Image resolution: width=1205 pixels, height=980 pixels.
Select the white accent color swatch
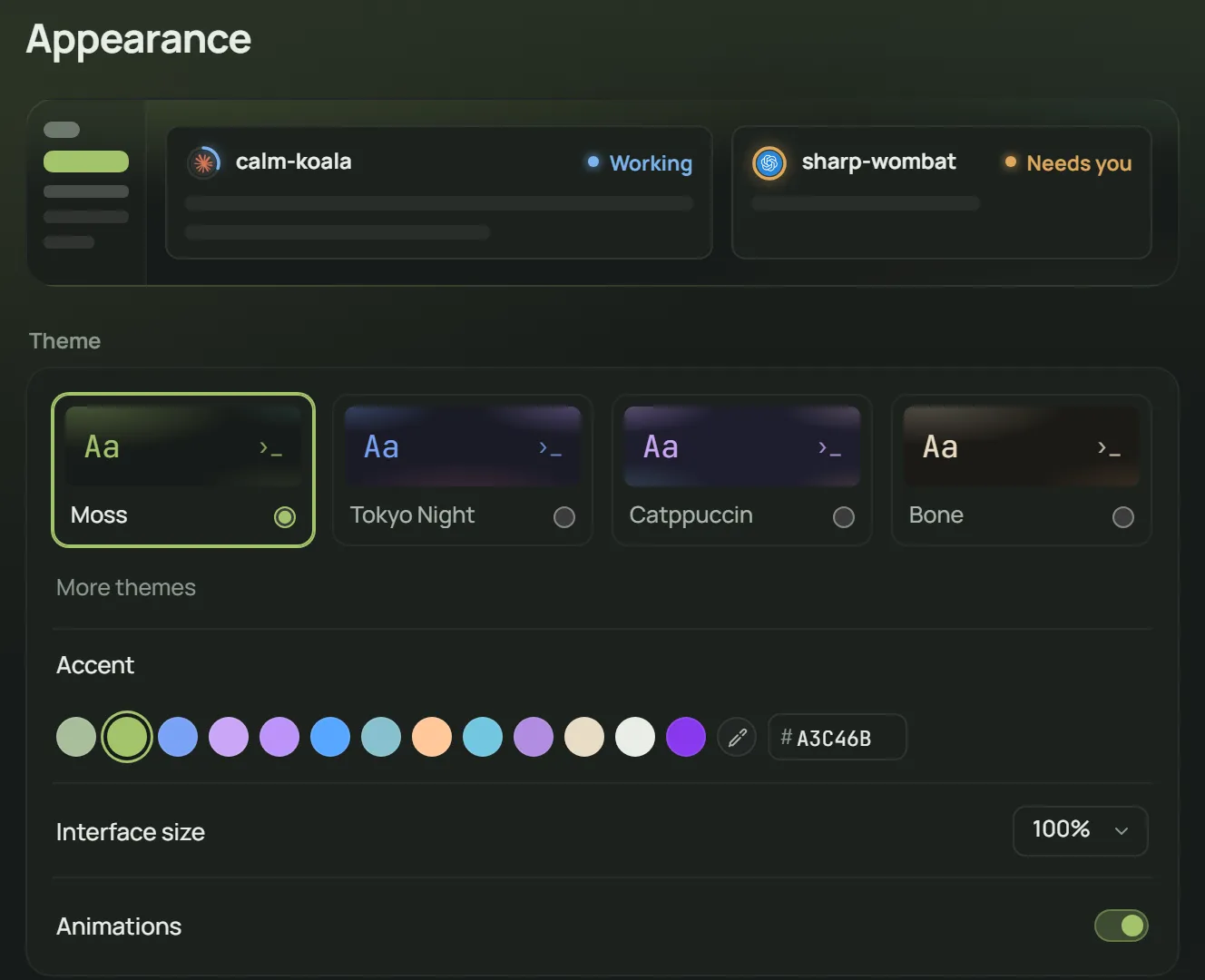(635, 737)
